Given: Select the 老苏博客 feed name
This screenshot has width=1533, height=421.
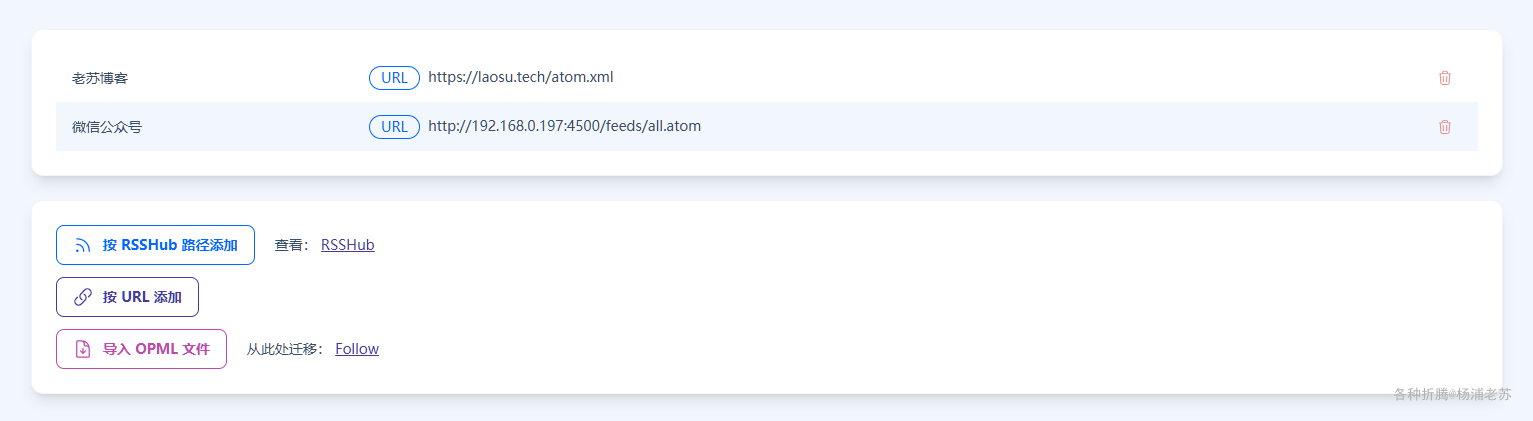Looking at the screenshot, I should pos(100,78).
